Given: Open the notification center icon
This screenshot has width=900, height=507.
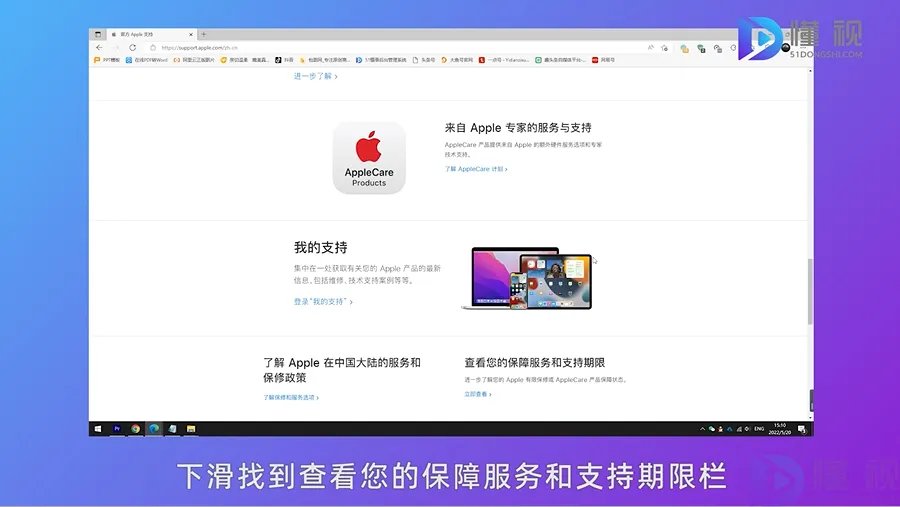Looking at the screenshot, I should [x=802, y=429].
